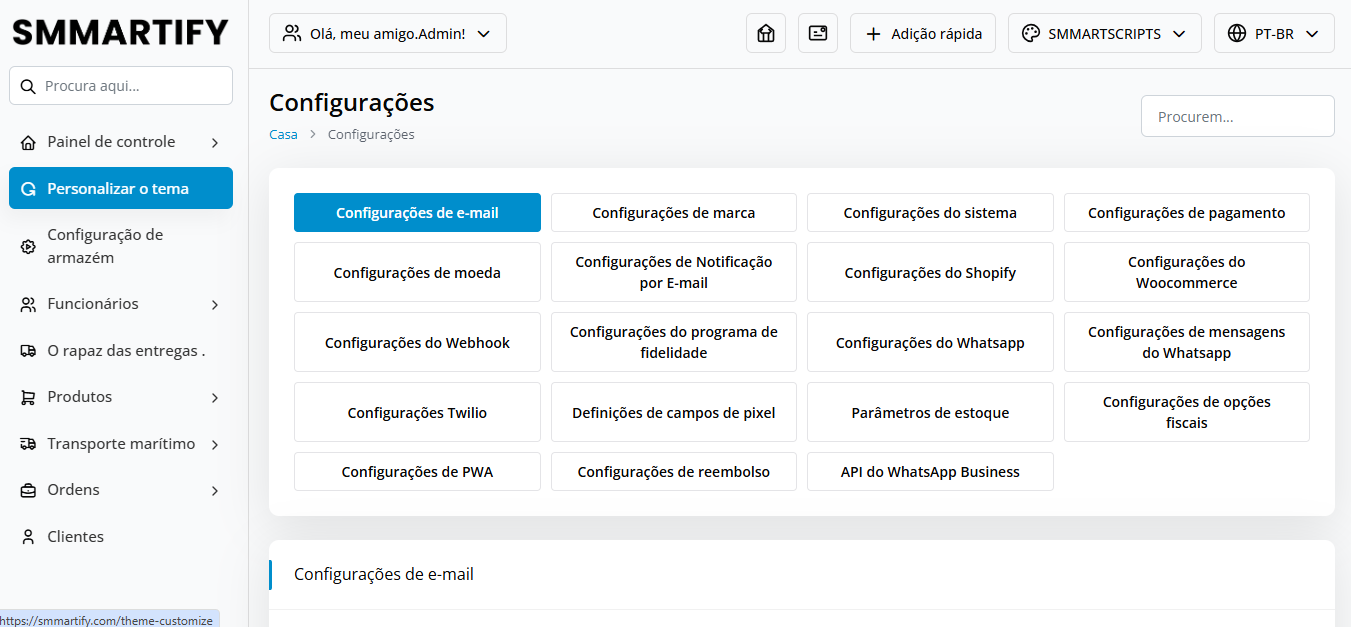Click the Funcionários people icon
Image resolution: width=1351 pixels, height=627 pixels.
pos(28,305)
